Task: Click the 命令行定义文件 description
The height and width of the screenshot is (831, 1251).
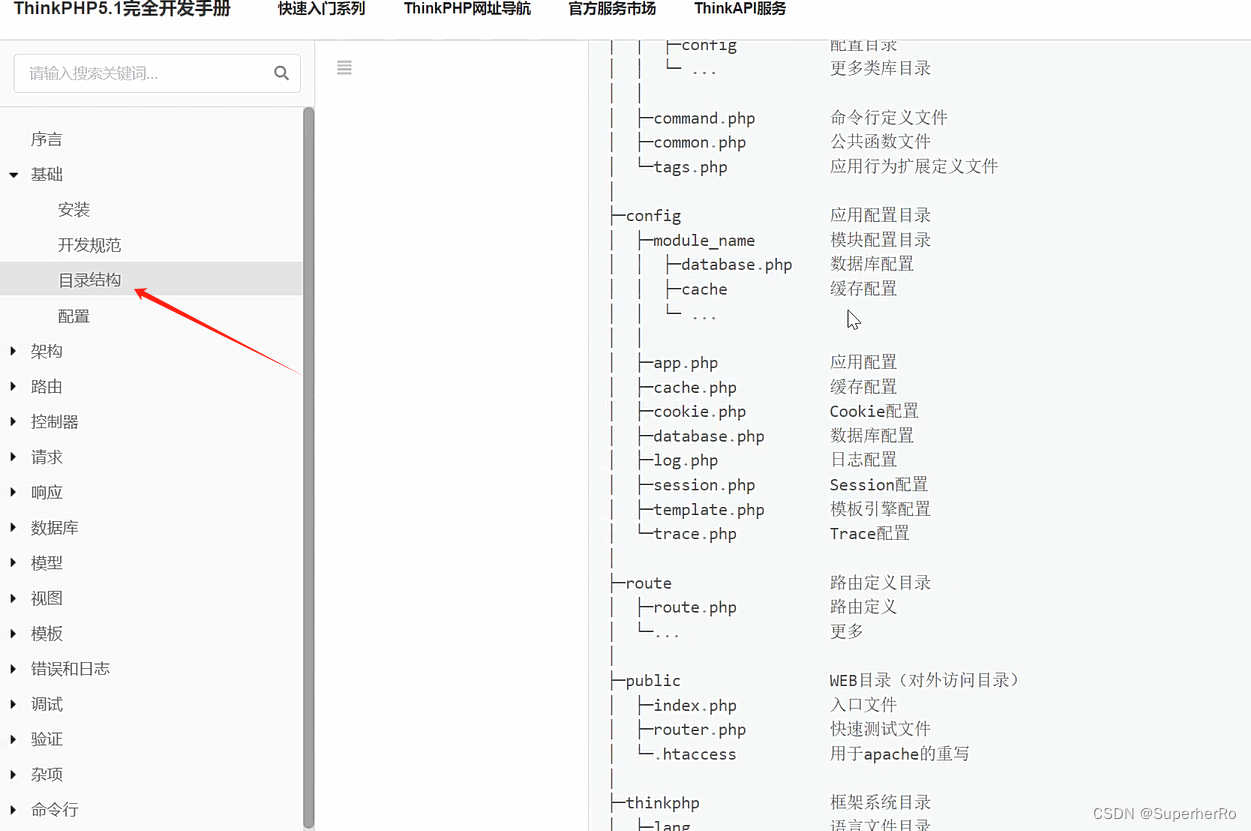Action: point(888,118)
